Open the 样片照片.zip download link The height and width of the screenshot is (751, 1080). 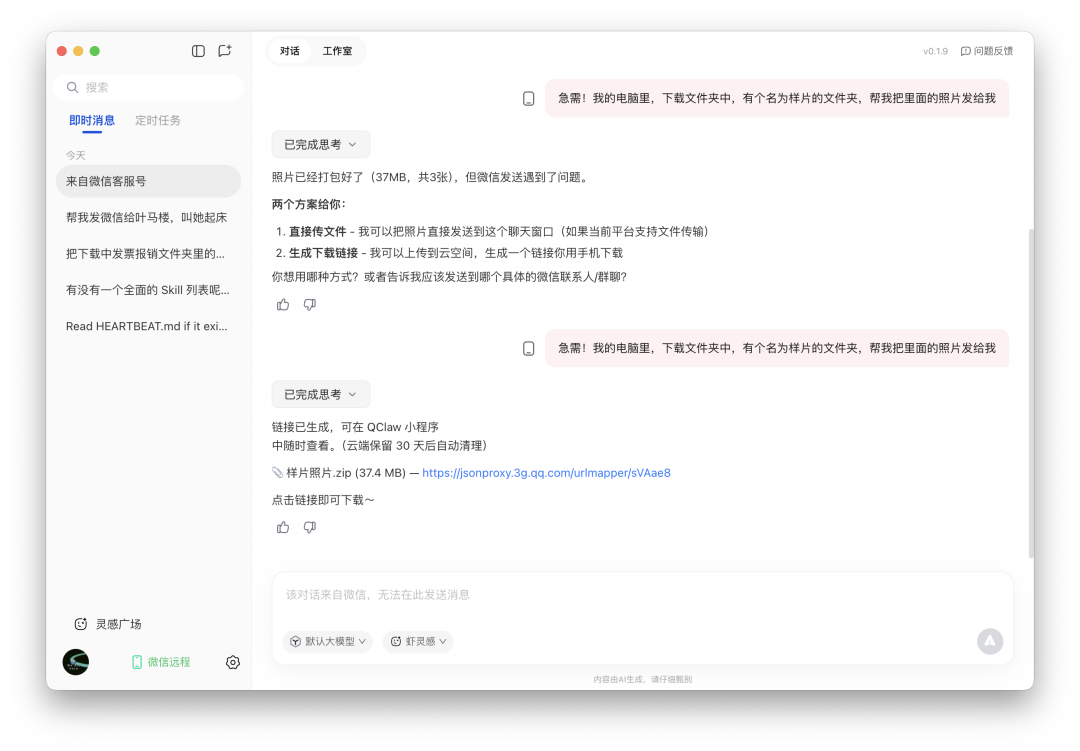coord(545,472)
